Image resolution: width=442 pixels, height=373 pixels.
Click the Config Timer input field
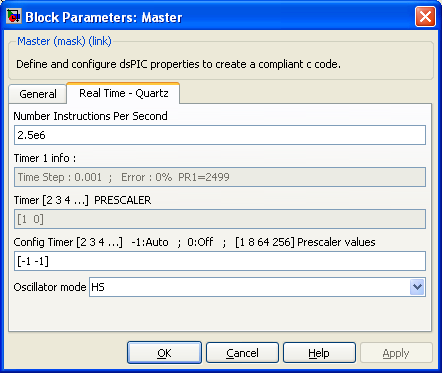[220, 261]
